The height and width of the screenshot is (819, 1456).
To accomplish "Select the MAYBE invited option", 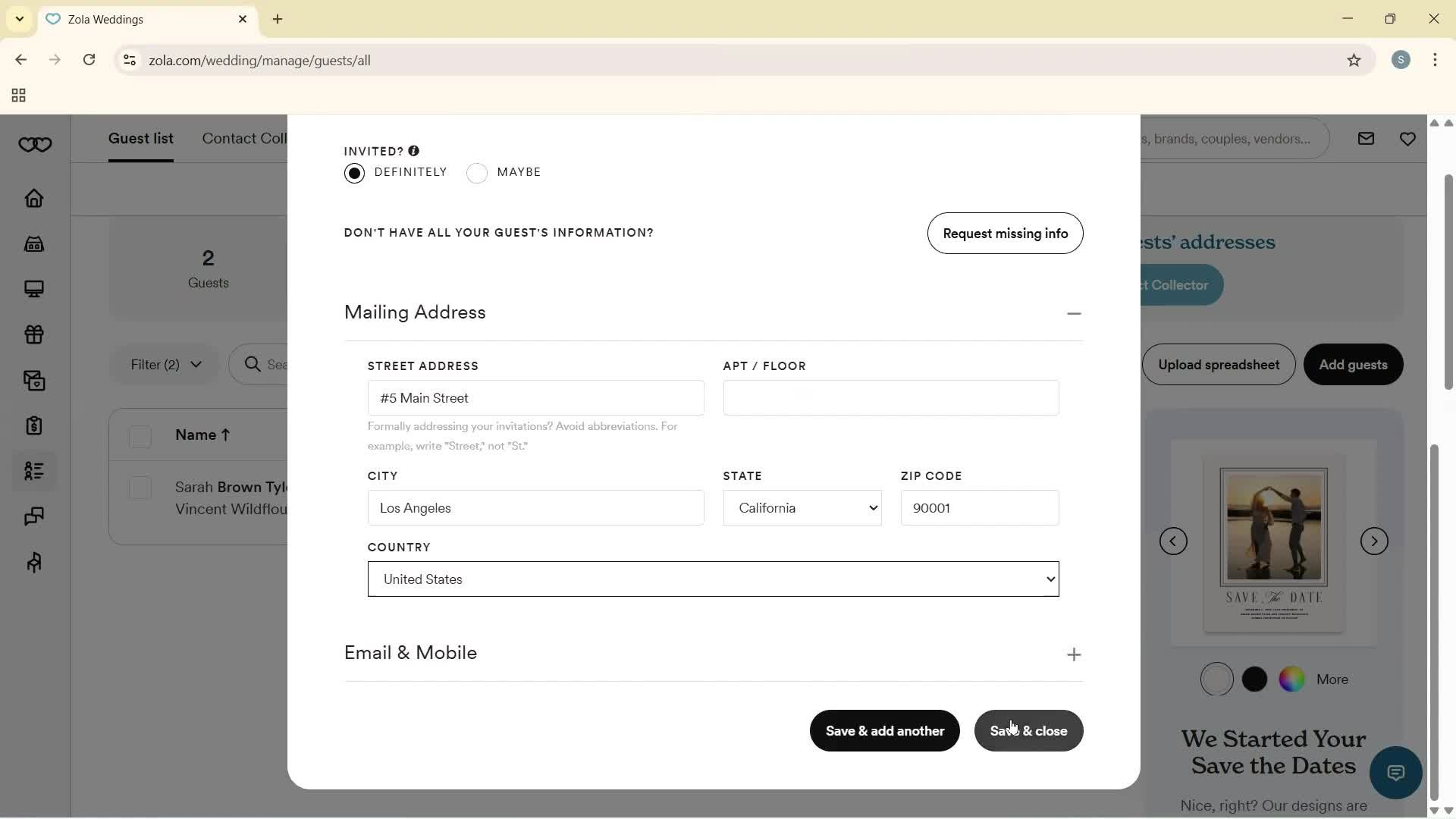I will [477, 173].
